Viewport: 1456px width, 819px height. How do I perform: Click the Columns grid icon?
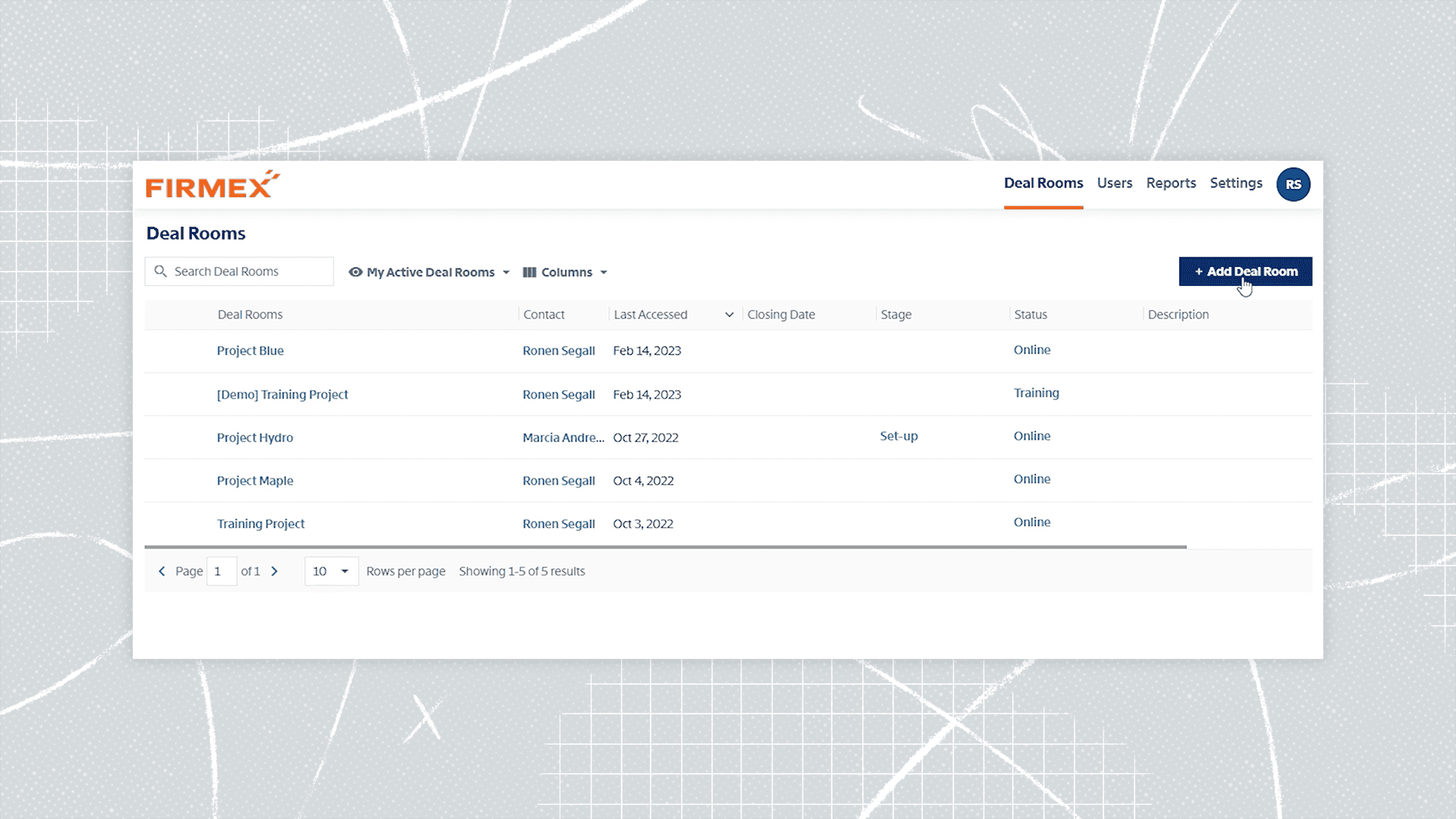(529, 272)
